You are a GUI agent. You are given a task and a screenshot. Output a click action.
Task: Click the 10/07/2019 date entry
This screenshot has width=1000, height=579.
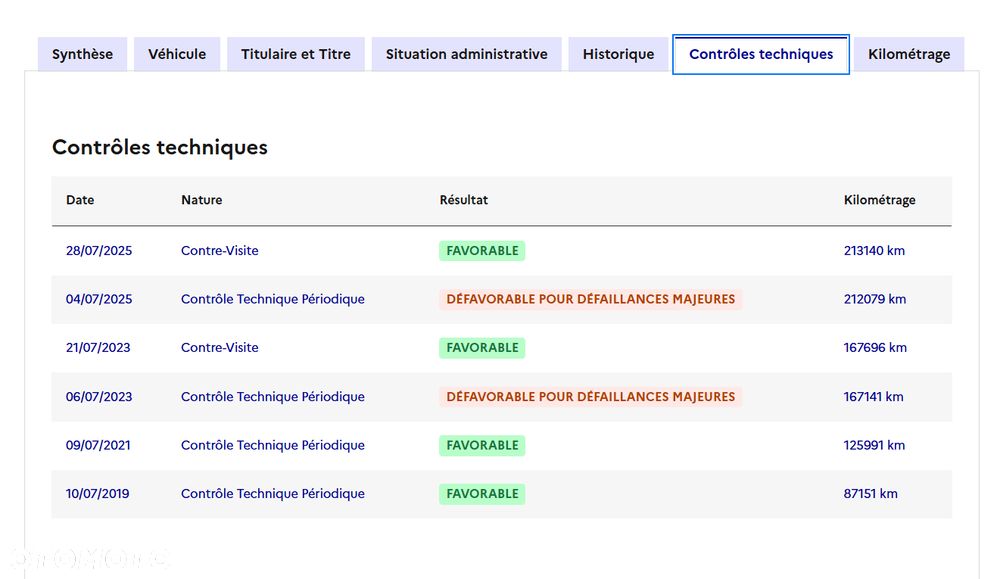click(98, 494)
